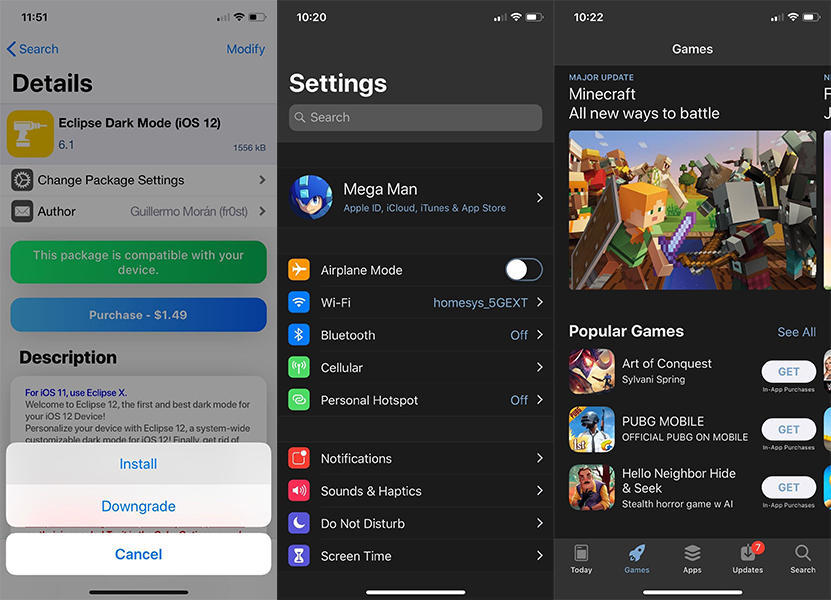Switch to the Today tab
This screenshot has width=831, height=600.
581,559
